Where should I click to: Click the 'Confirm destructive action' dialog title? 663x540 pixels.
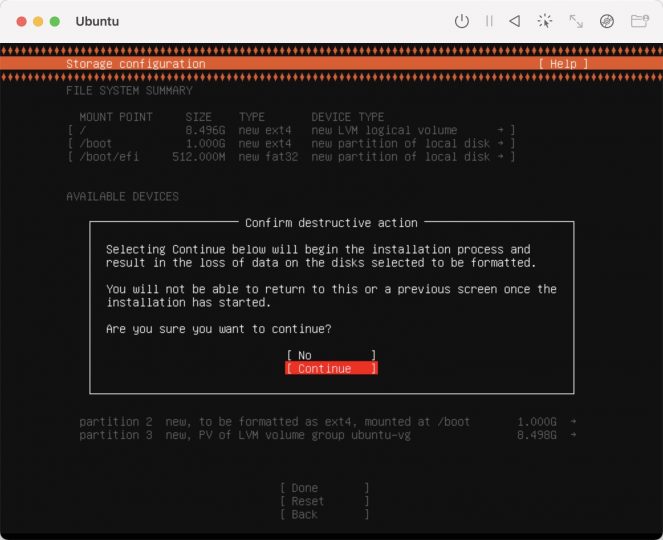coord(331,223)
